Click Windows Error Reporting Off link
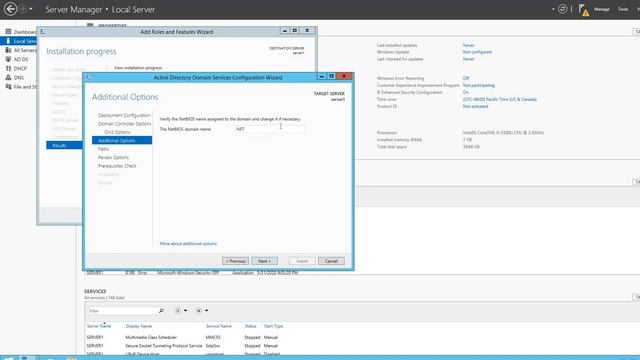 (466, 78)
